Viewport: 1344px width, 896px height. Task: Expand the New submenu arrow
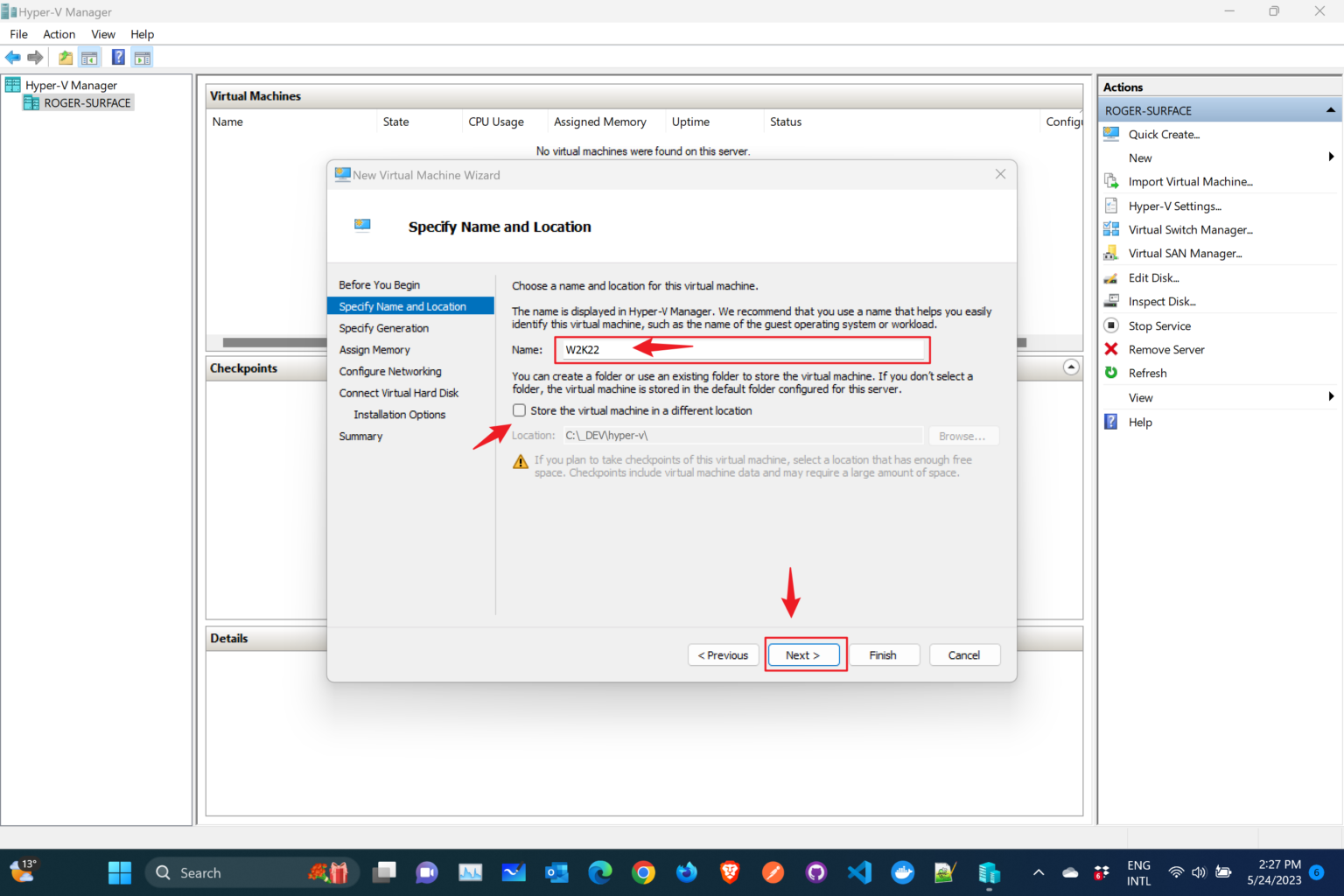1333,157
